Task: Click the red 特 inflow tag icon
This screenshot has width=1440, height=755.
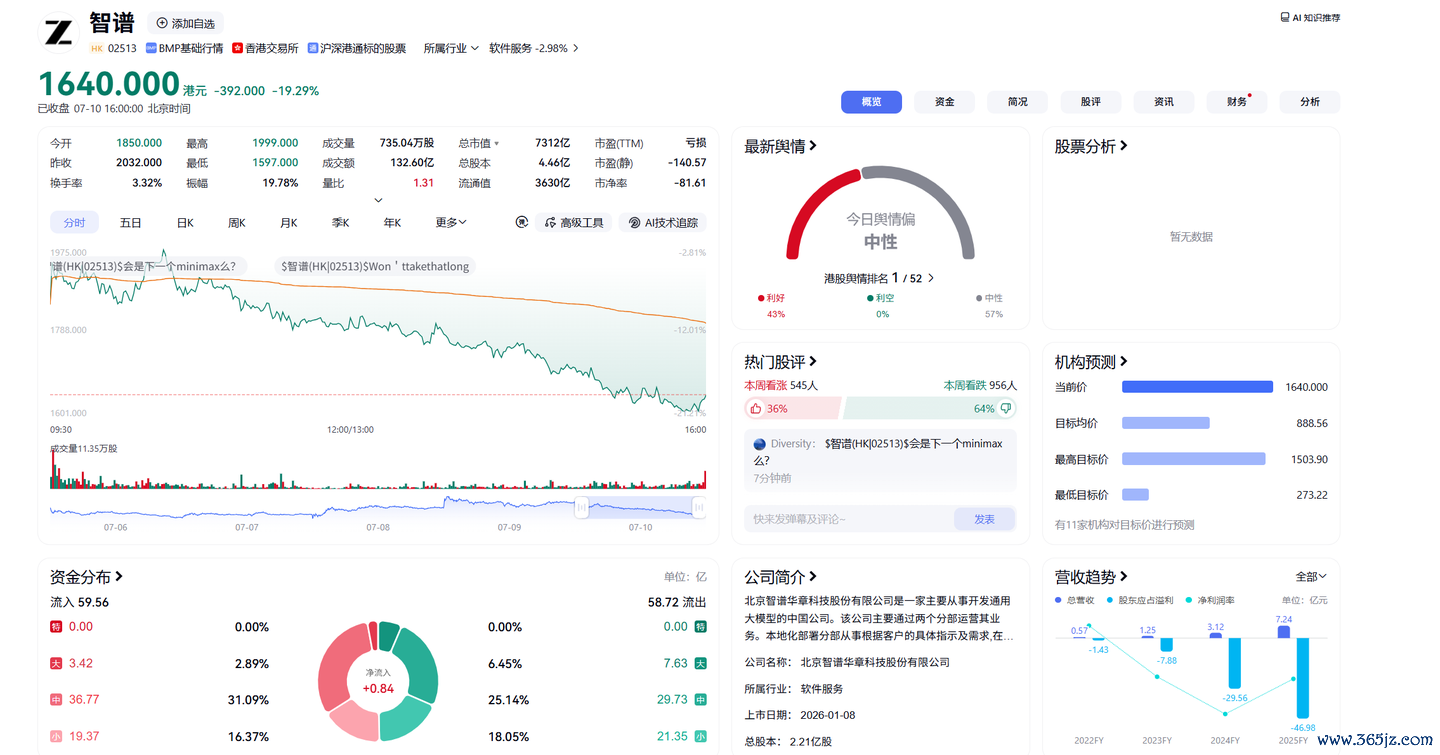Action: pyautogui.click(x=56, y=627)
